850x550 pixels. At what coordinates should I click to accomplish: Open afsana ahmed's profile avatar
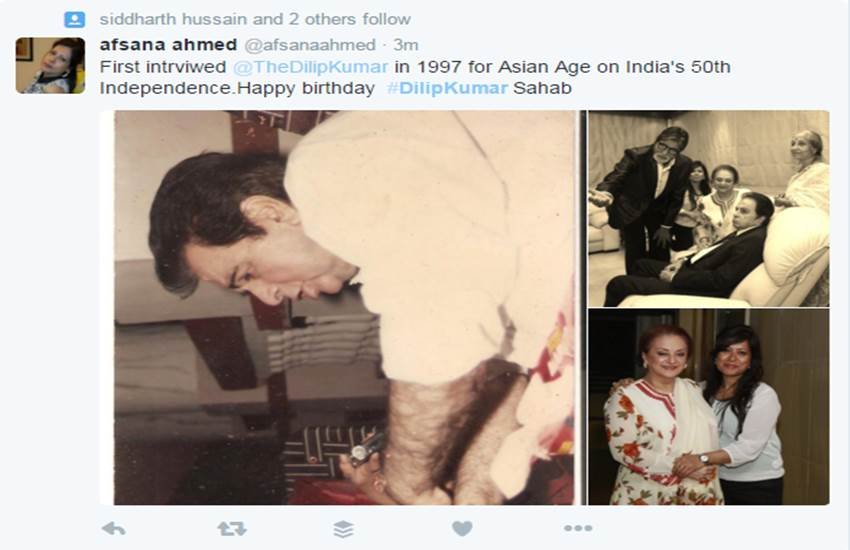[50, 66]
